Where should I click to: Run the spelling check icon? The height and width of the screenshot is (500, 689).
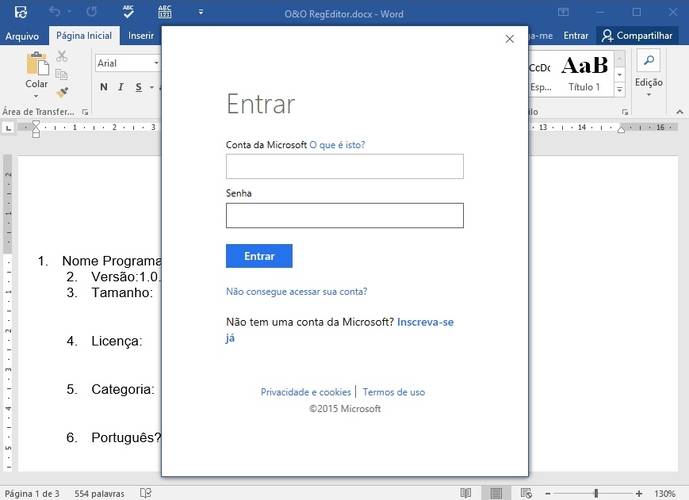(x=128, y=12)
